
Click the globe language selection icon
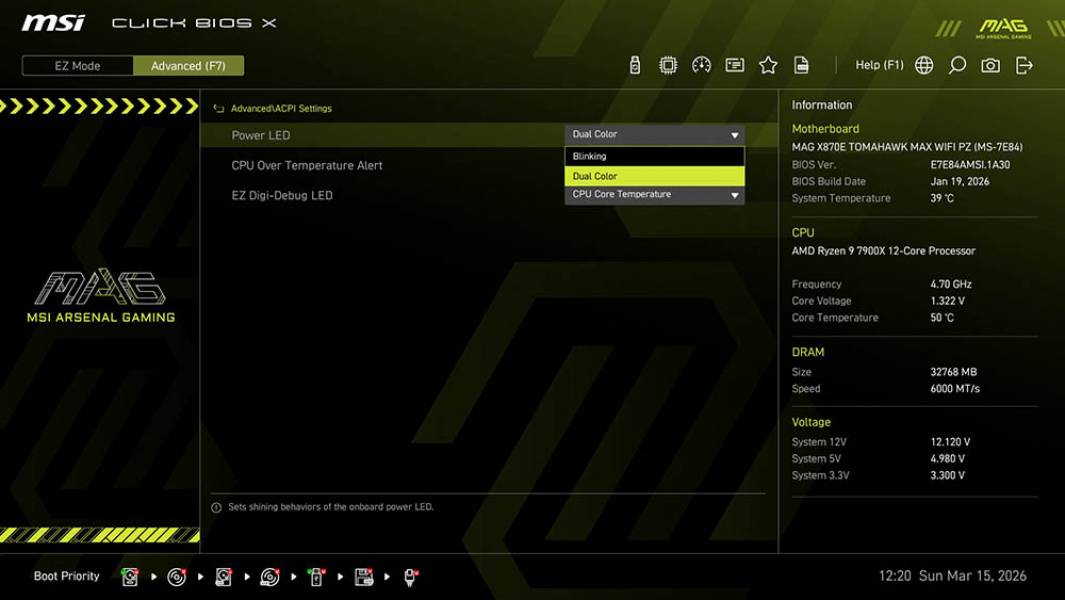point(925,64)
